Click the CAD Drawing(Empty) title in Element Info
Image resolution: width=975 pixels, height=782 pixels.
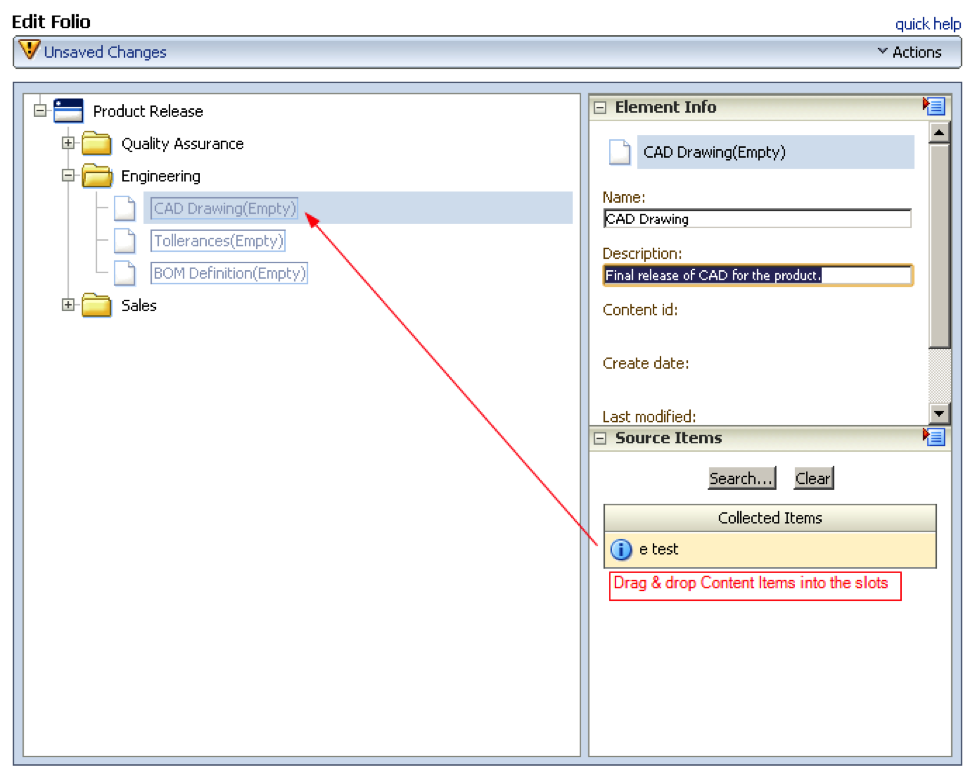(714, 152)
